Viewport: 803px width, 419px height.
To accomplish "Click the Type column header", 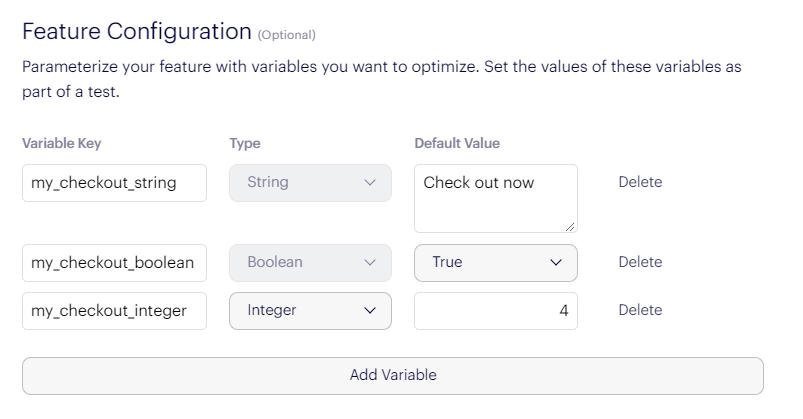I will pyautogui.click(x=245, y=143).
